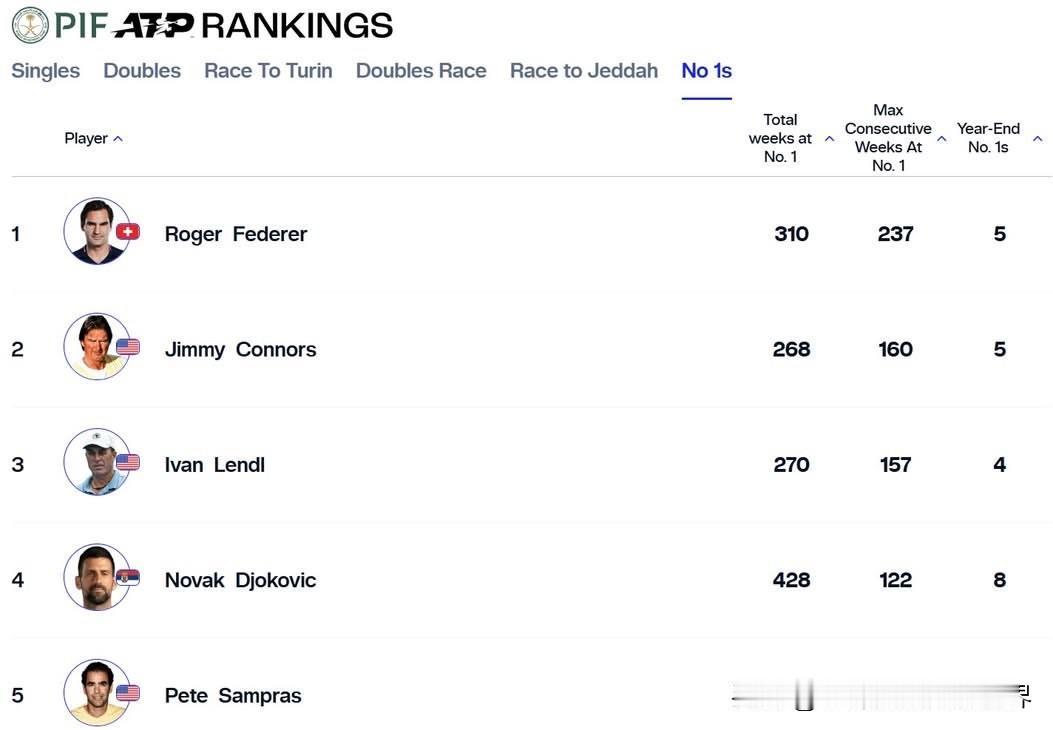Click Ivan Lendl's profile photo
The width and height of the screenshot is (1053, 730).
click(x=96, y=462)
